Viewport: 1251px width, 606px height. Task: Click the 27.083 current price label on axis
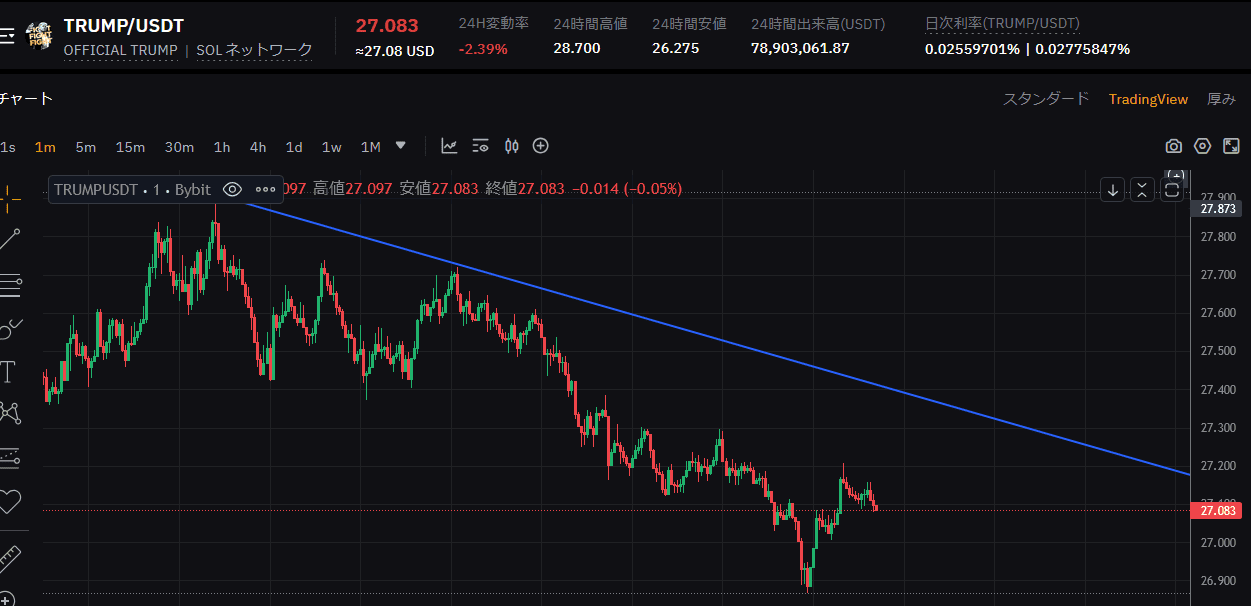pos(1215,511)
